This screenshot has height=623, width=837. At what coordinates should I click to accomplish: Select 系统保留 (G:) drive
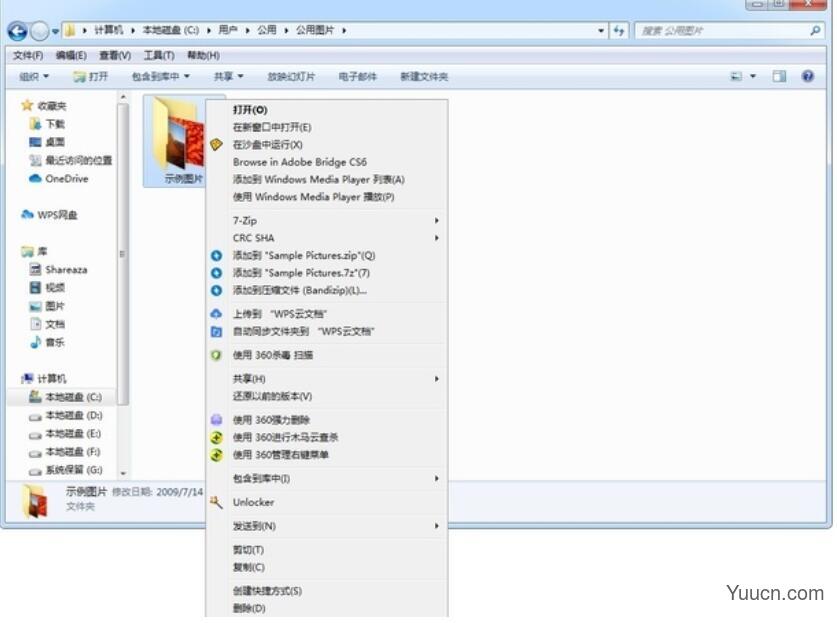pos(66,470)
